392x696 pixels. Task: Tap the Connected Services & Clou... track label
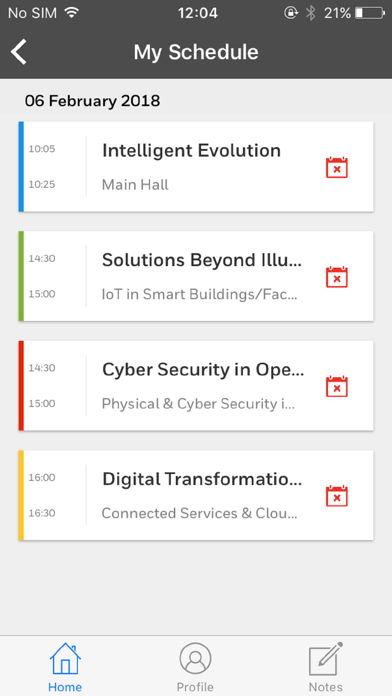pos(199,513)
